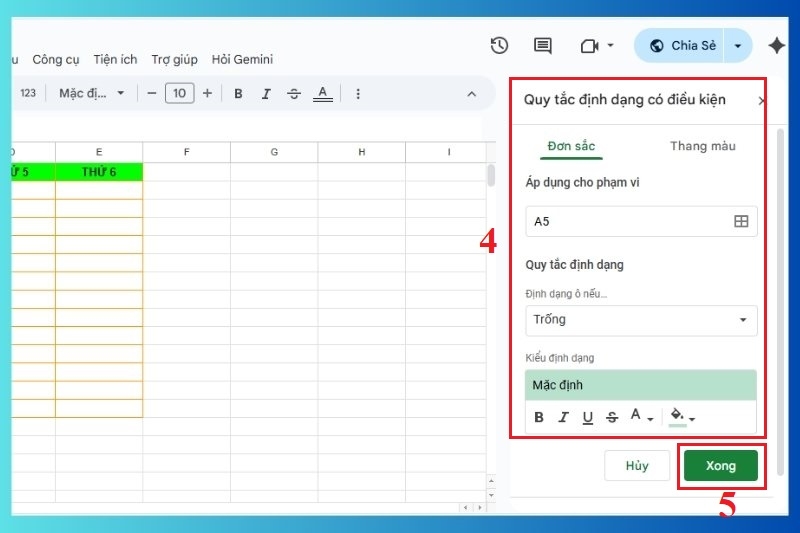800x533 pixels.
Task: Collapse the menus with up chevron
Action: click(472, 94)
